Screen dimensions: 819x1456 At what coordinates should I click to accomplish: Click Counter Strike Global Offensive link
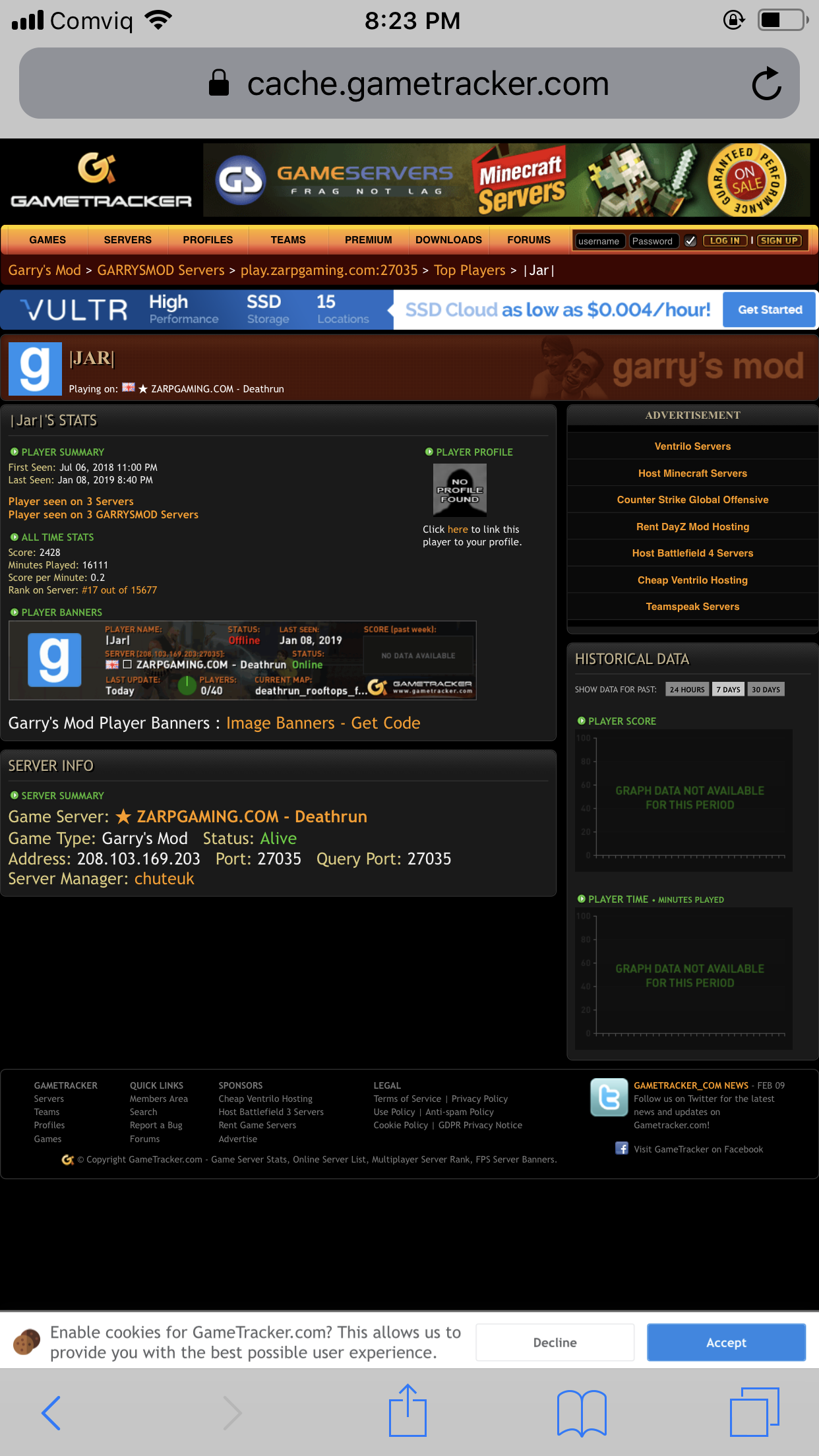692,500
